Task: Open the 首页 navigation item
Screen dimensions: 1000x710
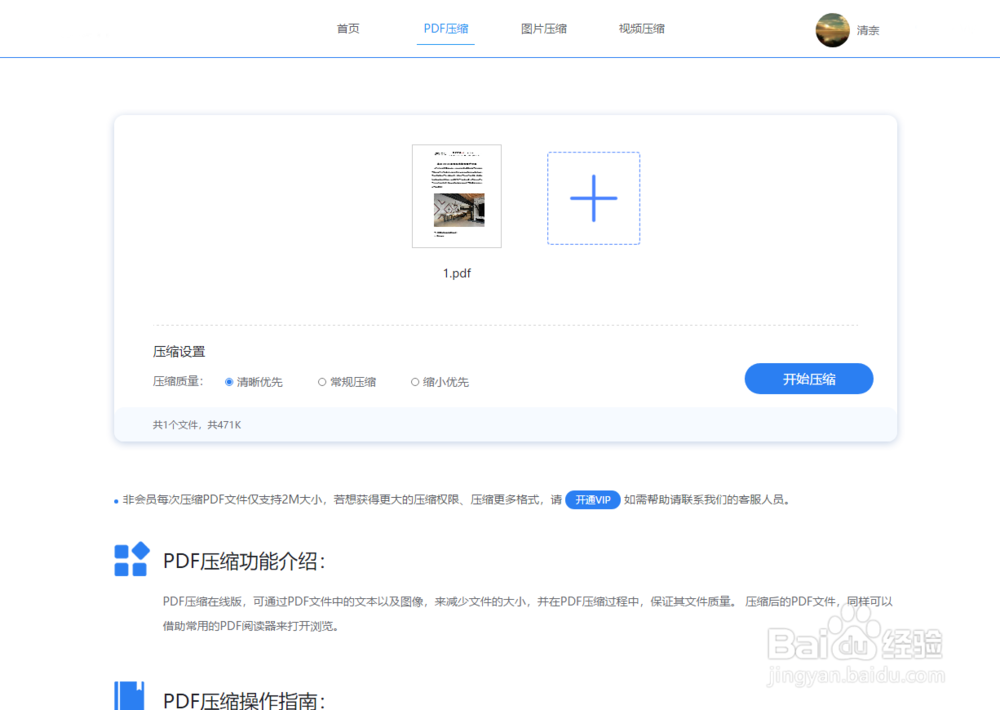Action: click(x=348, y=28)
